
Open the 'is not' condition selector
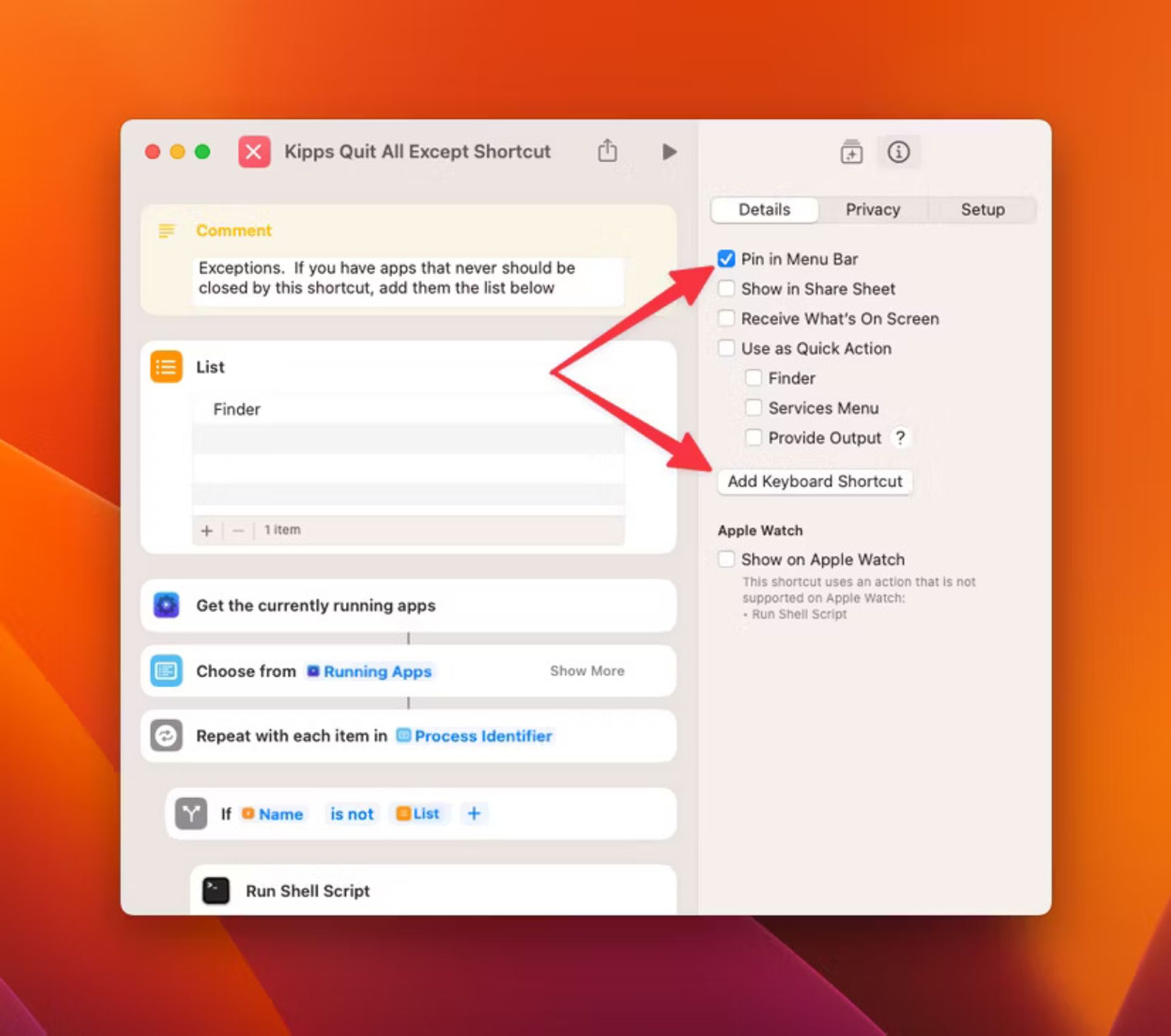pos(351,813)
